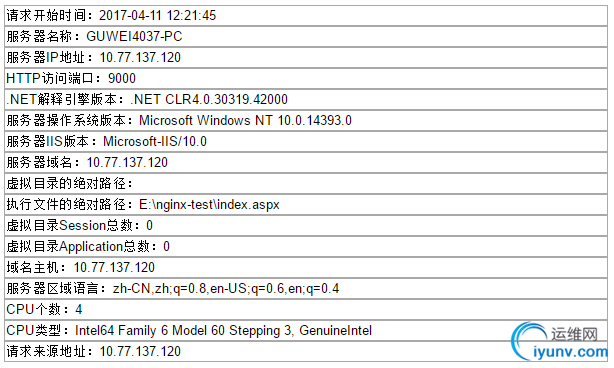Click the virtual directory Application total row
The height and width of the screenshot is (368, 614).
click(x=306, y=247)
